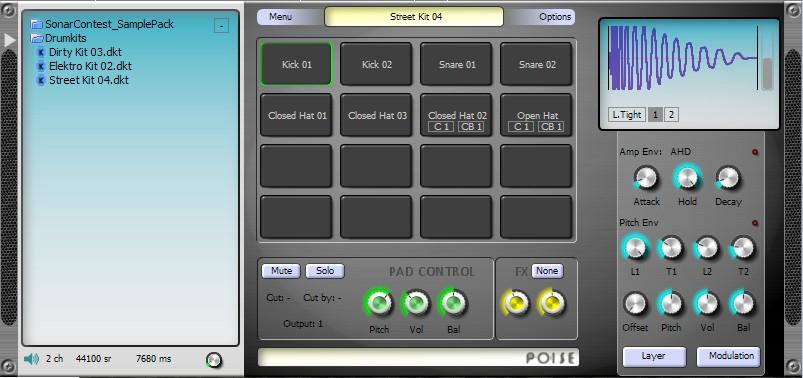Image resolution: width=803 pixels, height=378 pixels.
Task: Click the sample waveform display
Action: click(683, 59)
